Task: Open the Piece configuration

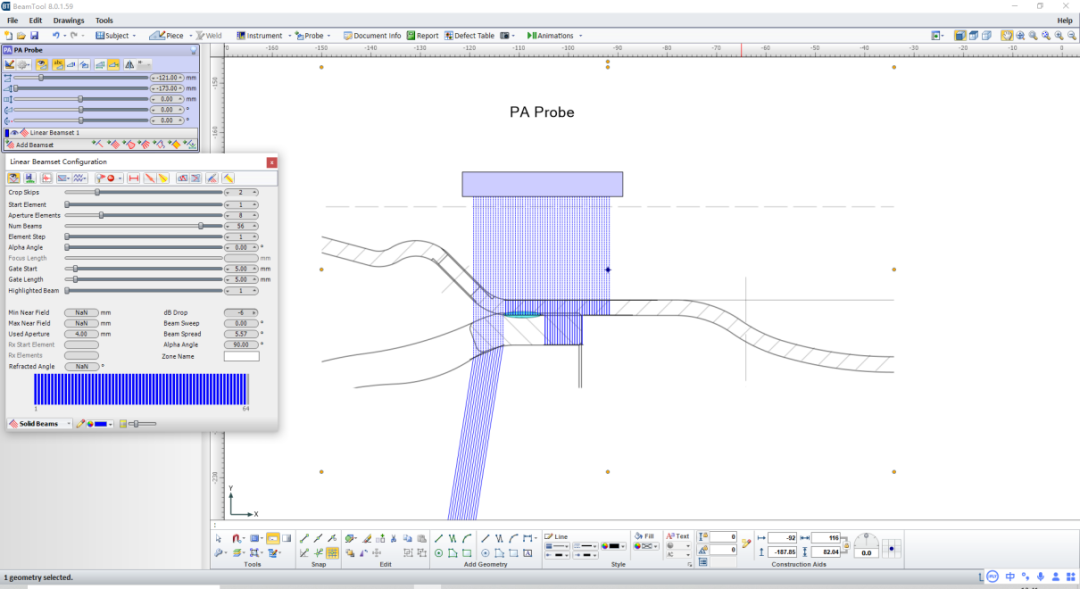Action: point(167,35)
